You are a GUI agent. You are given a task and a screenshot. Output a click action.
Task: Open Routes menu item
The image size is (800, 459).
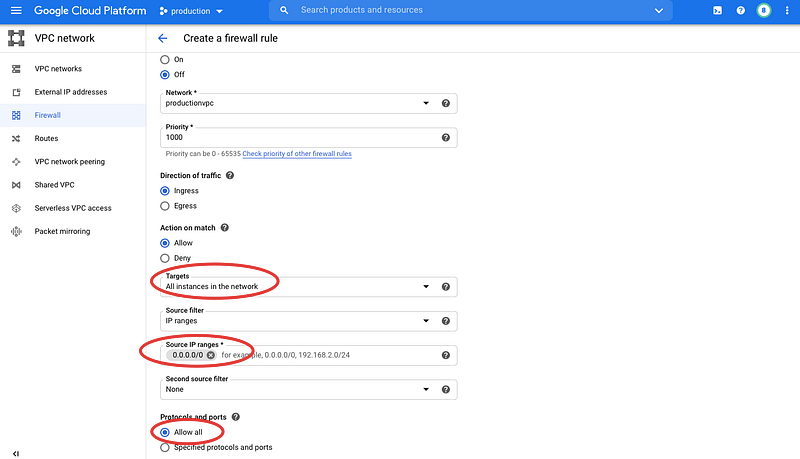click(73, 139)
